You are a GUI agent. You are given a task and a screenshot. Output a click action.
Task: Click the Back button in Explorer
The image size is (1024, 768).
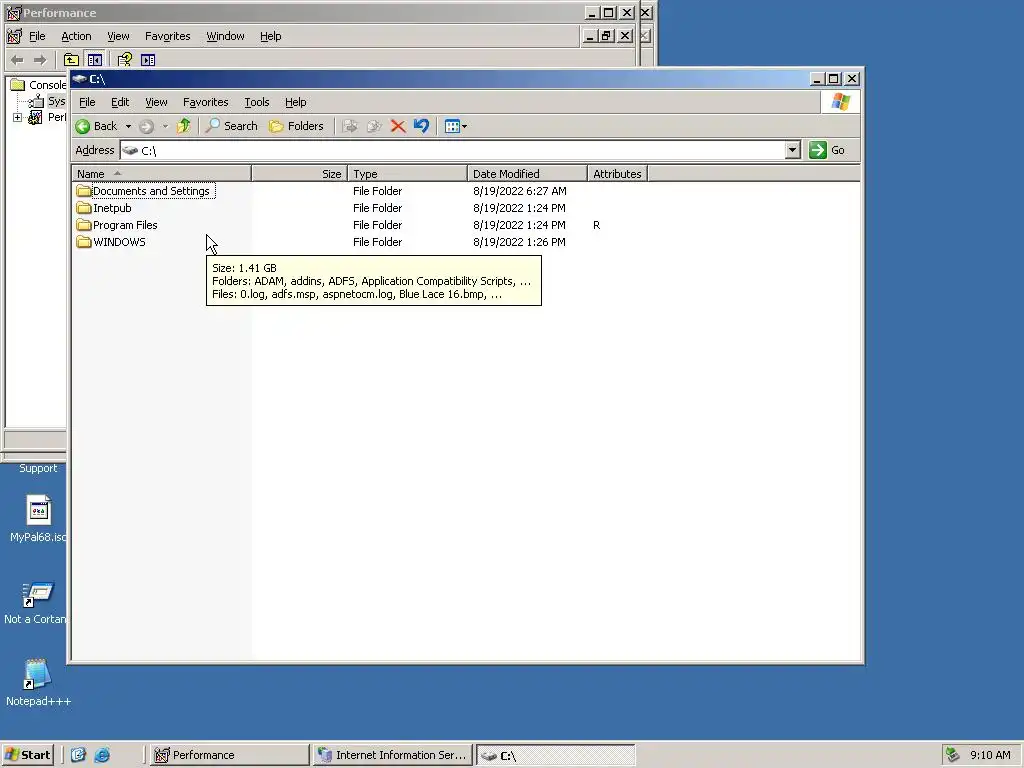click(97, 126)
